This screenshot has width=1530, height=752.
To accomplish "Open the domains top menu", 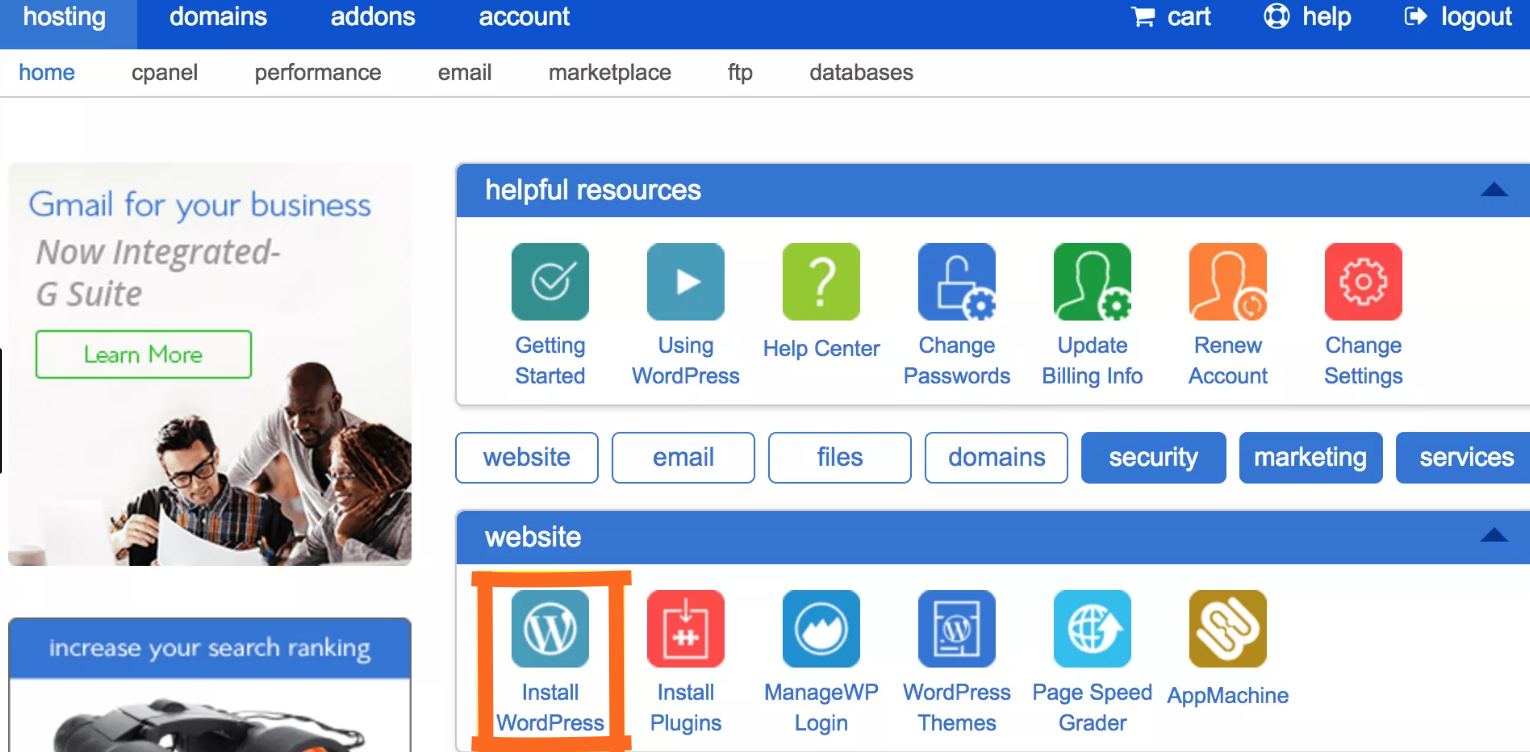I will point(218,17).
